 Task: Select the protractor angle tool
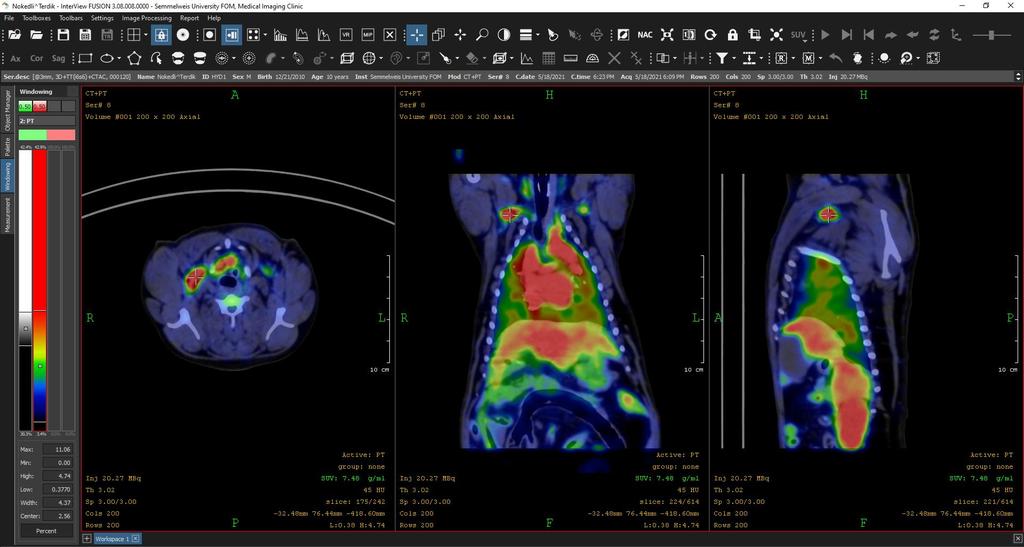click(592, 58)
